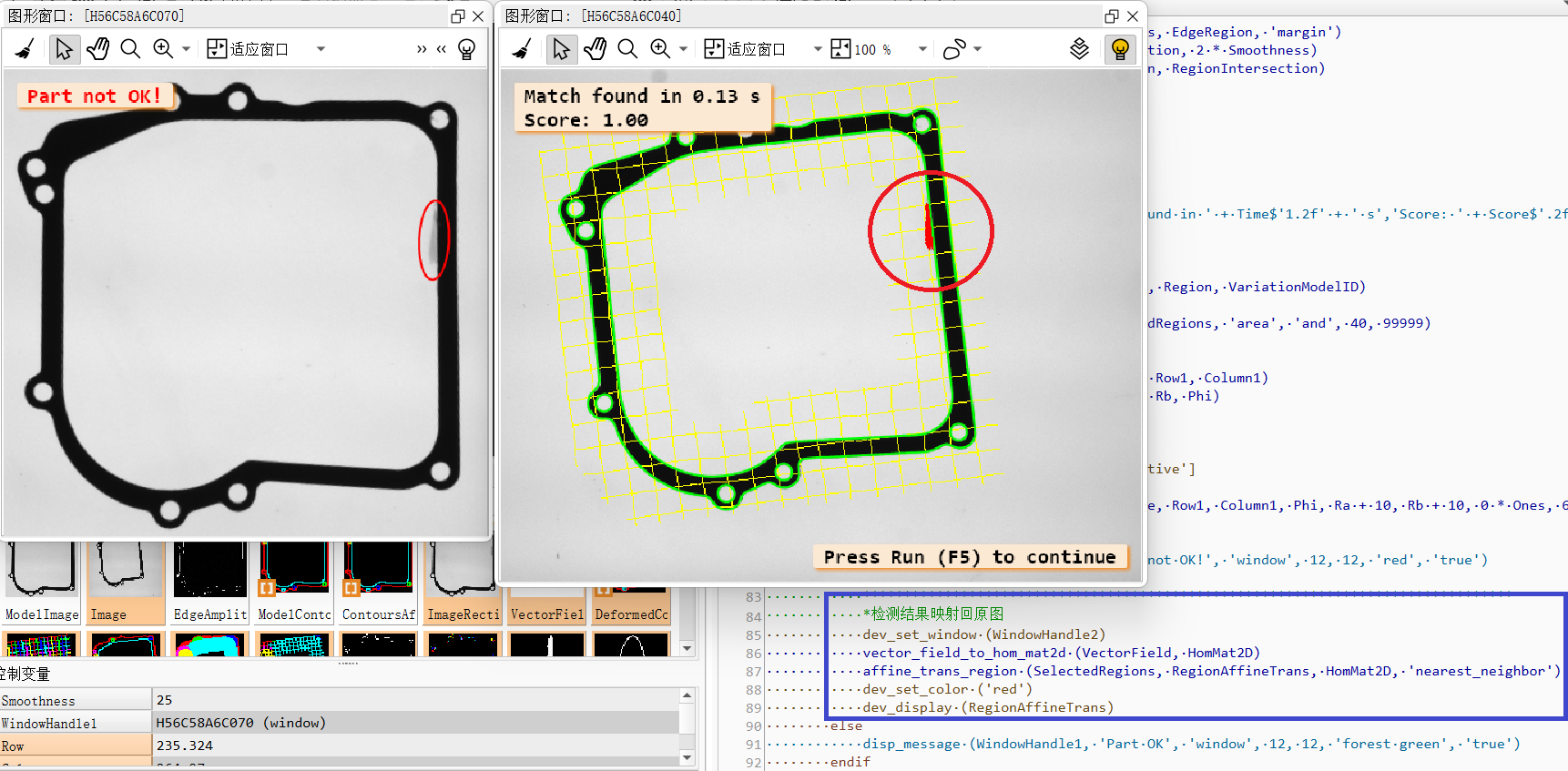Click code line 84 comment 检测结果映射回原图
Image resolution: width=1568 pixels, height=771 pixels.
933,614
